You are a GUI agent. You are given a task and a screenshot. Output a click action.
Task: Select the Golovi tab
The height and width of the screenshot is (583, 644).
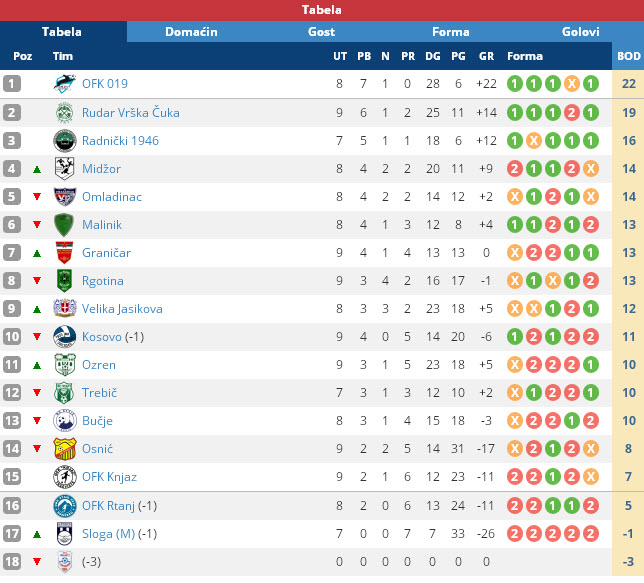pyautogui.click(x=580, y=32)
